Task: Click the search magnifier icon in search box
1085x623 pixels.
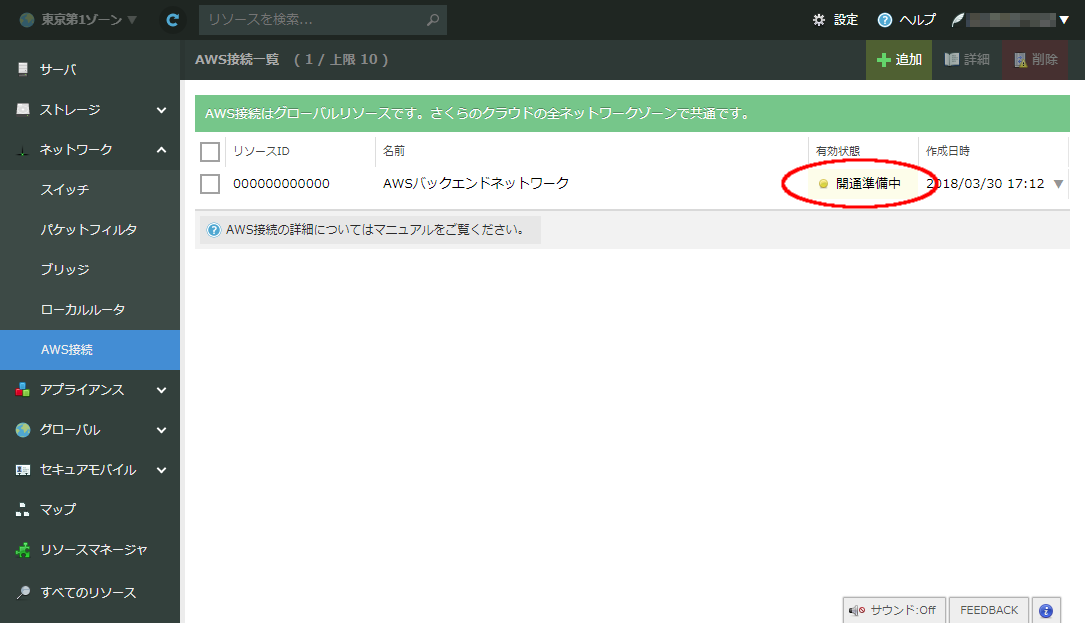Action: tap(432, 20)
